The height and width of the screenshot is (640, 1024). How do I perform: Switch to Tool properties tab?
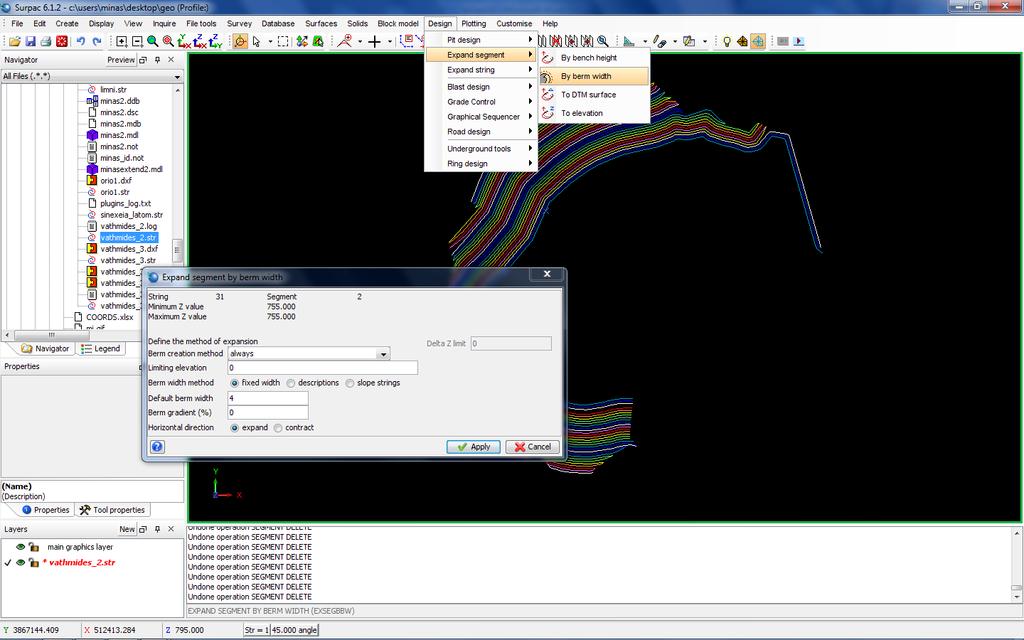point(112,510)
